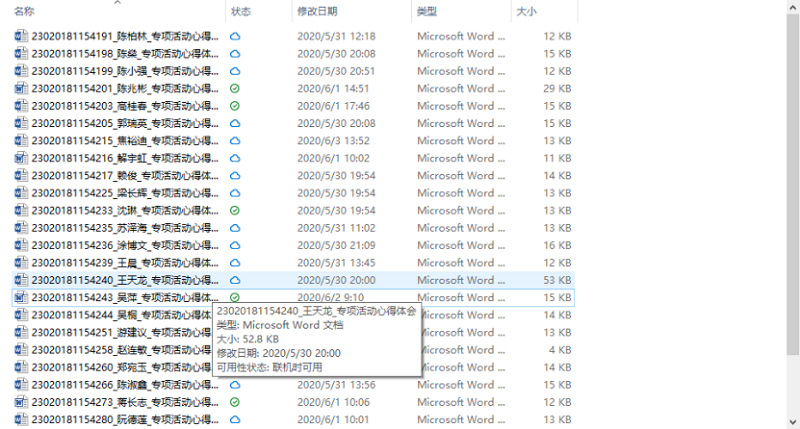The image size is (800, 429).
Task: Click the 类型 column header
Action: coord(427,11)
